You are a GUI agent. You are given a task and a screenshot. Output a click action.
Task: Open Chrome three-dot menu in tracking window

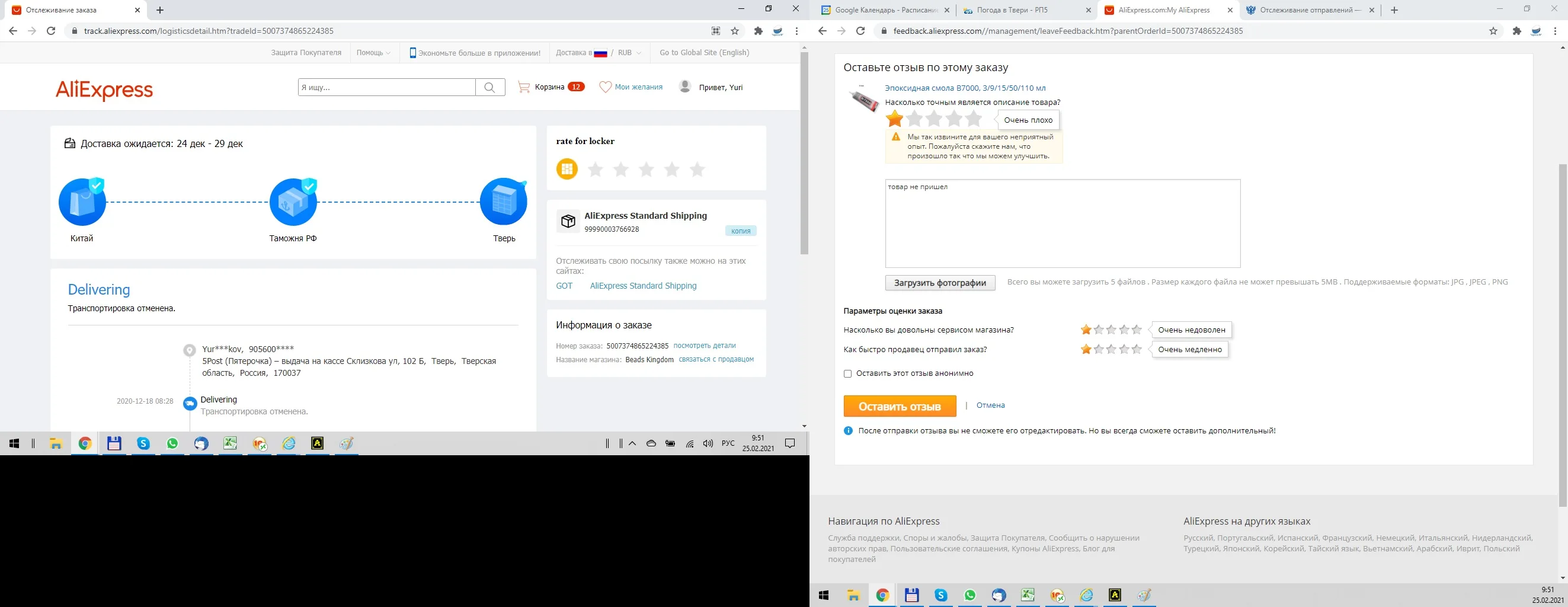pyautogui.click(x=797, y=31)
